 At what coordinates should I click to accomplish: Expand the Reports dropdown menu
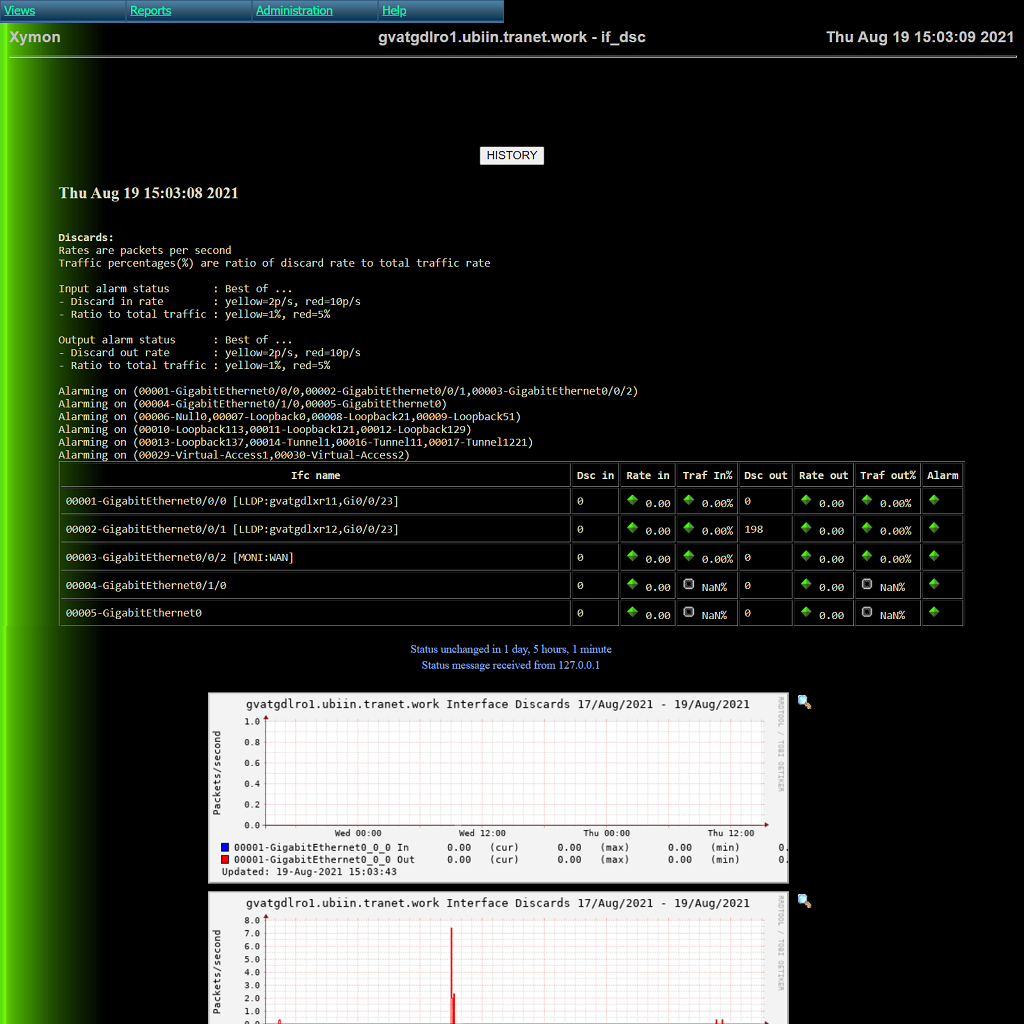click(150, 11)
